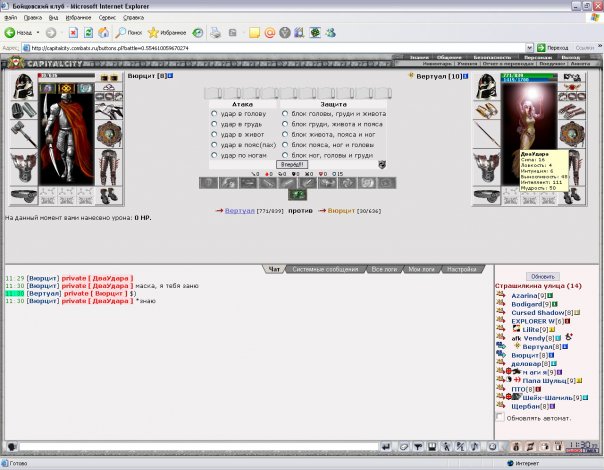Click the save (floppy disk) chat icon
Image resolution: width=604 pixels, height=470 pixels.
click(432, 446)
